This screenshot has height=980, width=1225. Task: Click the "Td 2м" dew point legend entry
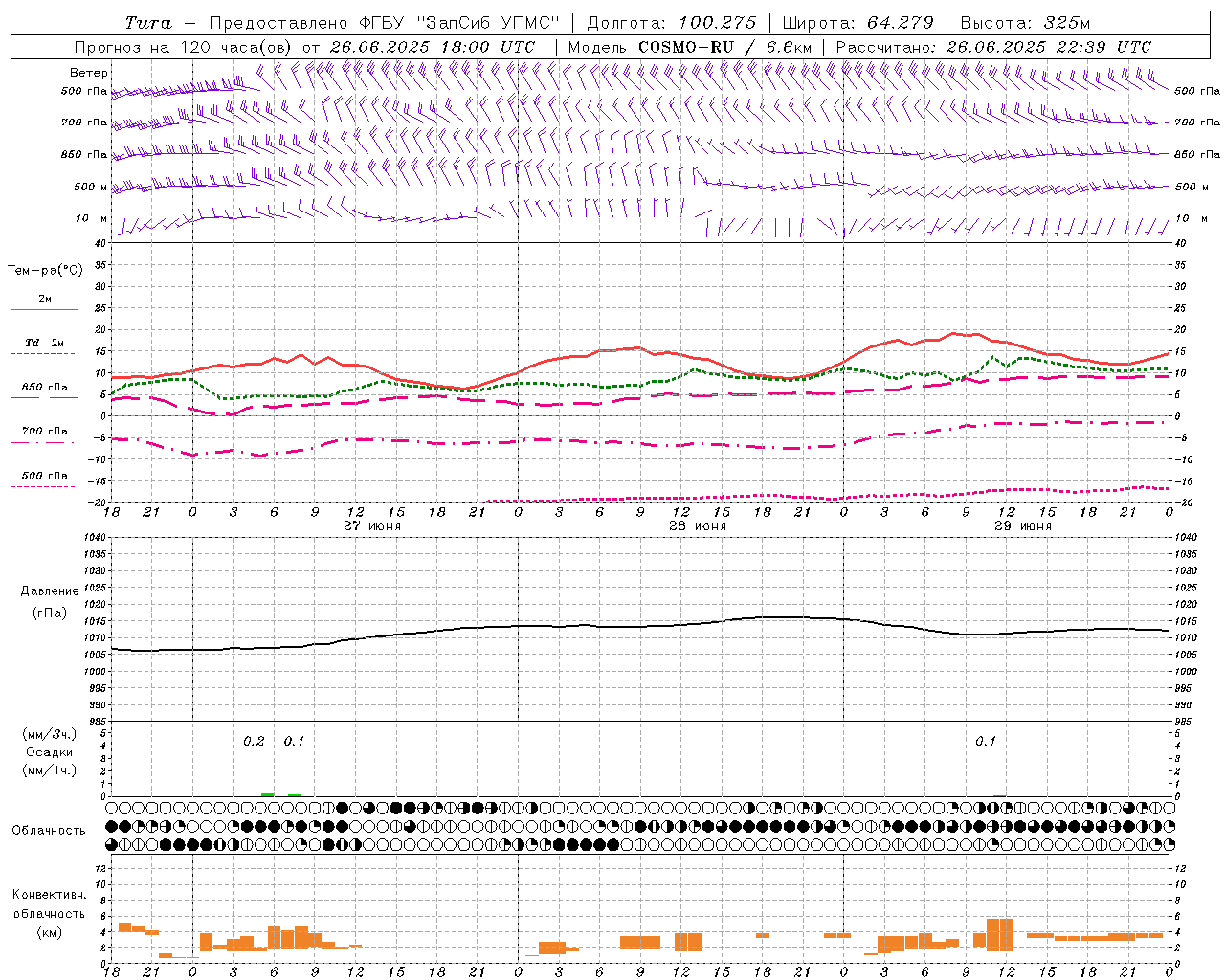[44, 343]
